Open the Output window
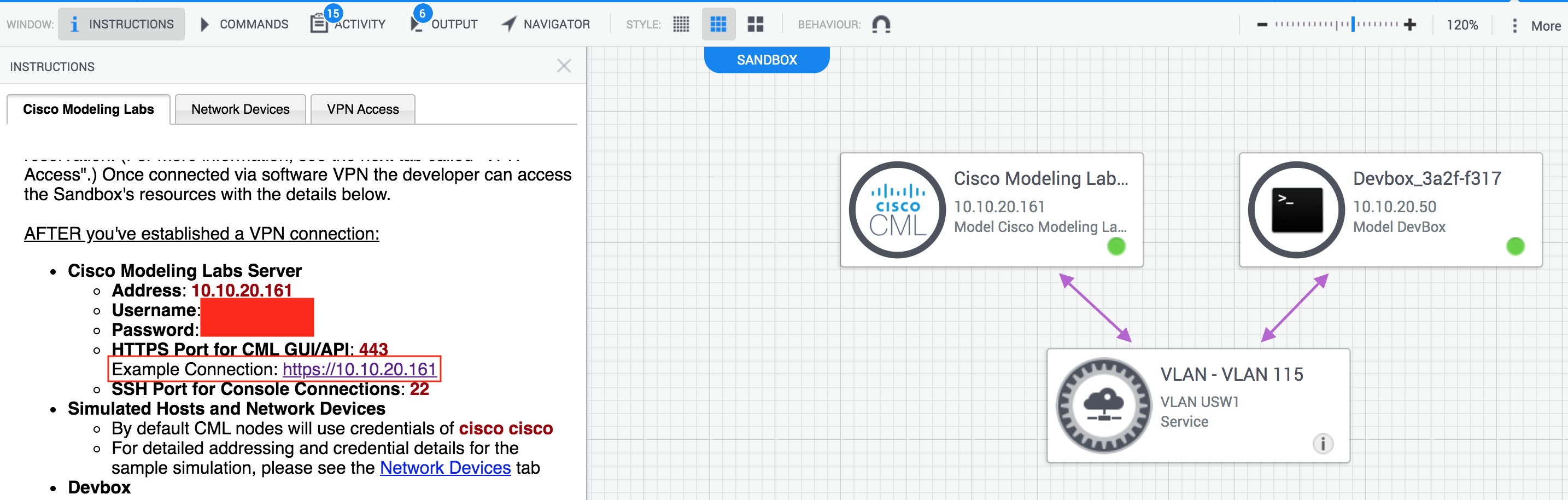The height and width of the screenshot is (500, 1568). pyautogui.click(x=444, y=25)
